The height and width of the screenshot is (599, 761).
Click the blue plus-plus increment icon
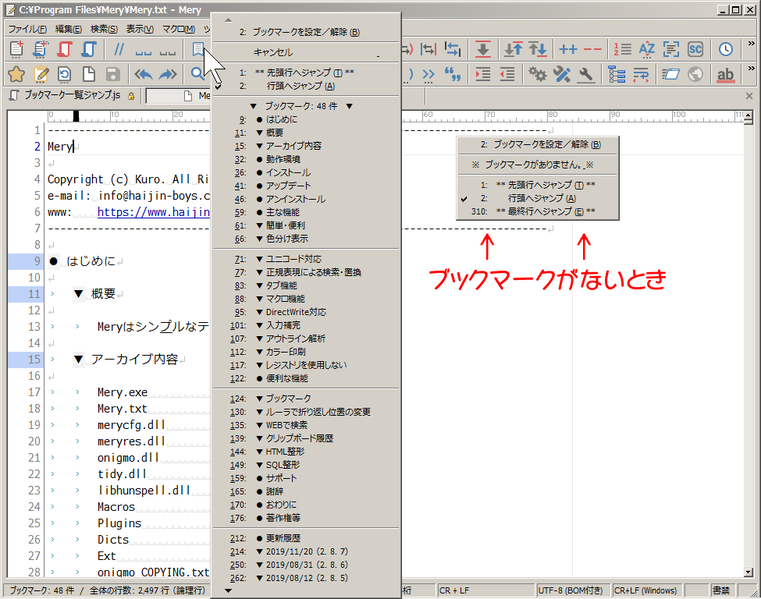[568, 49]
